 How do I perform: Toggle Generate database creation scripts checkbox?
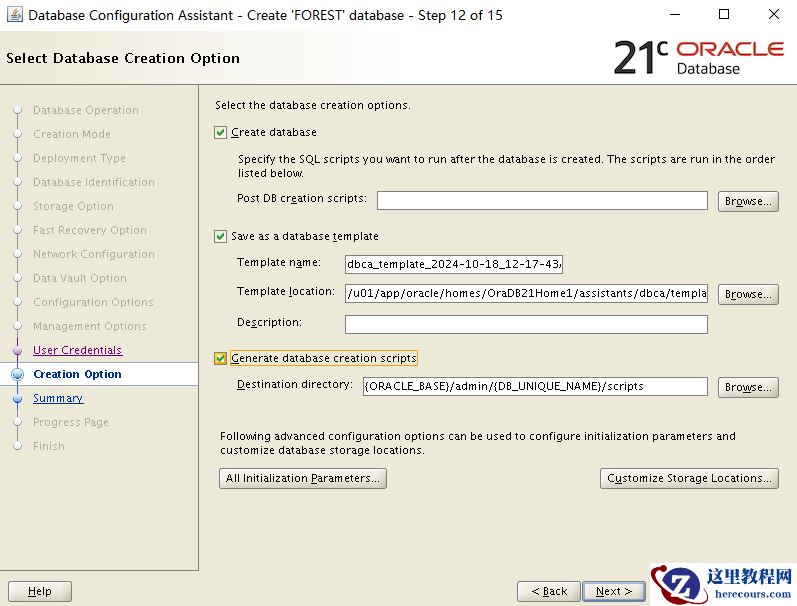(220, 358)
